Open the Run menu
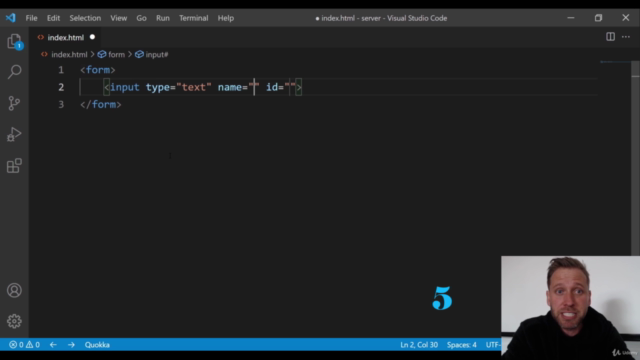This screenshot has width=640, height=360. pyautogui.click(x=162, y=18)
